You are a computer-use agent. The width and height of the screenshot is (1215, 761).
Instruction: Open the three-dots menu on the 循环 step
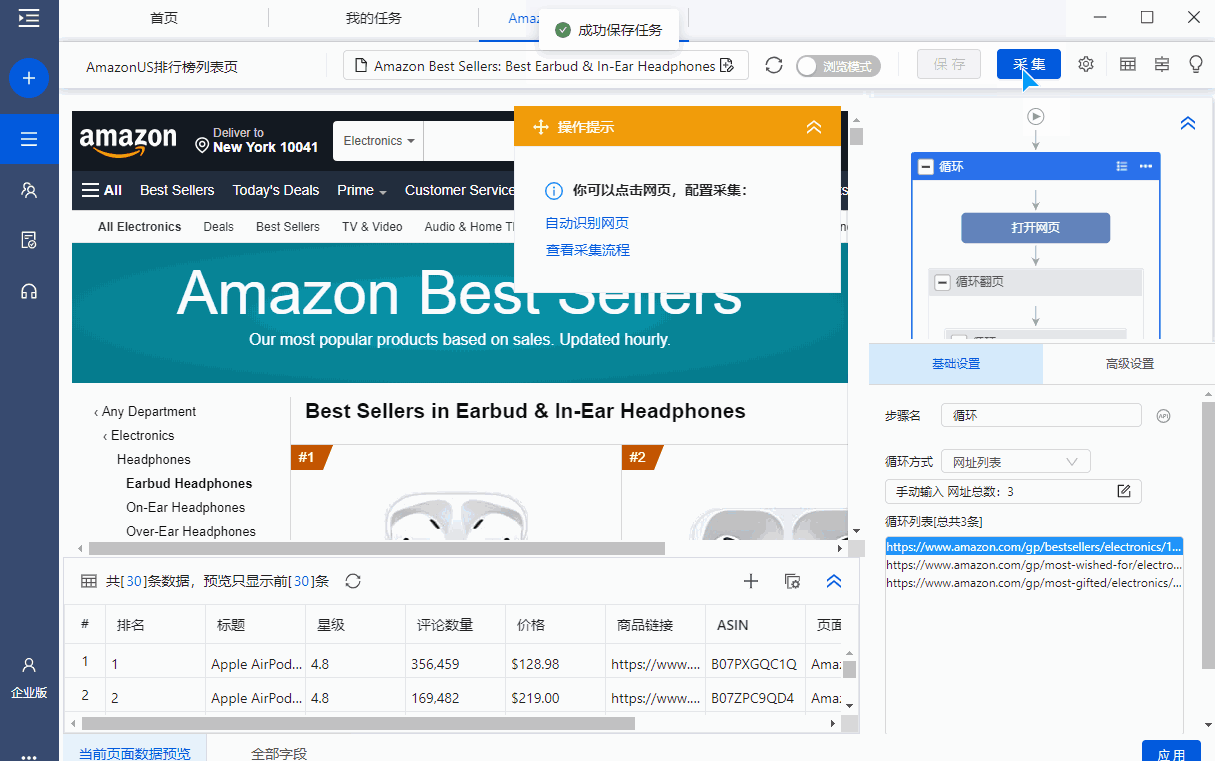coord(1146,166)
